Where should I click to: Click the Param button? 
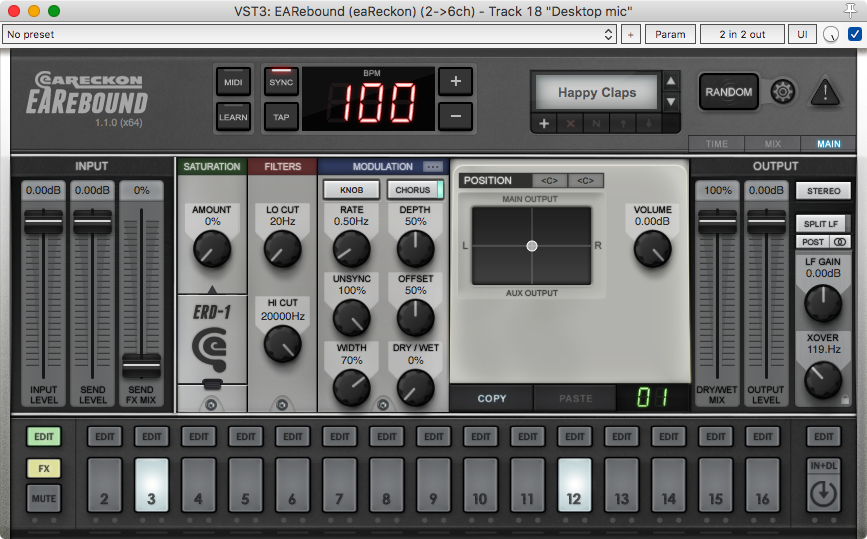670,34
